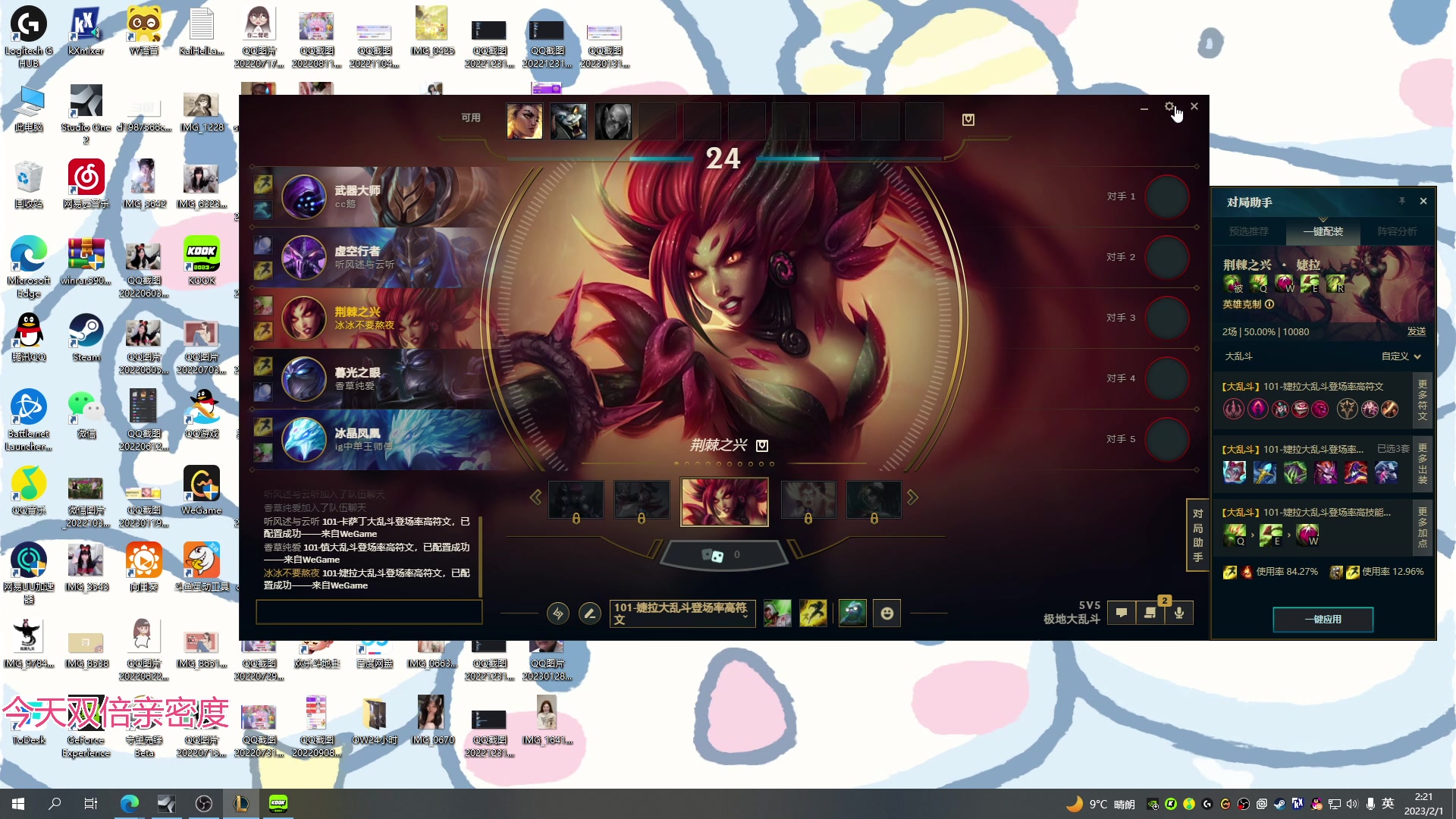Click Zyra R skill icon in header
The width and height of the screenshot is (1456, 819).
point(1335,284)
